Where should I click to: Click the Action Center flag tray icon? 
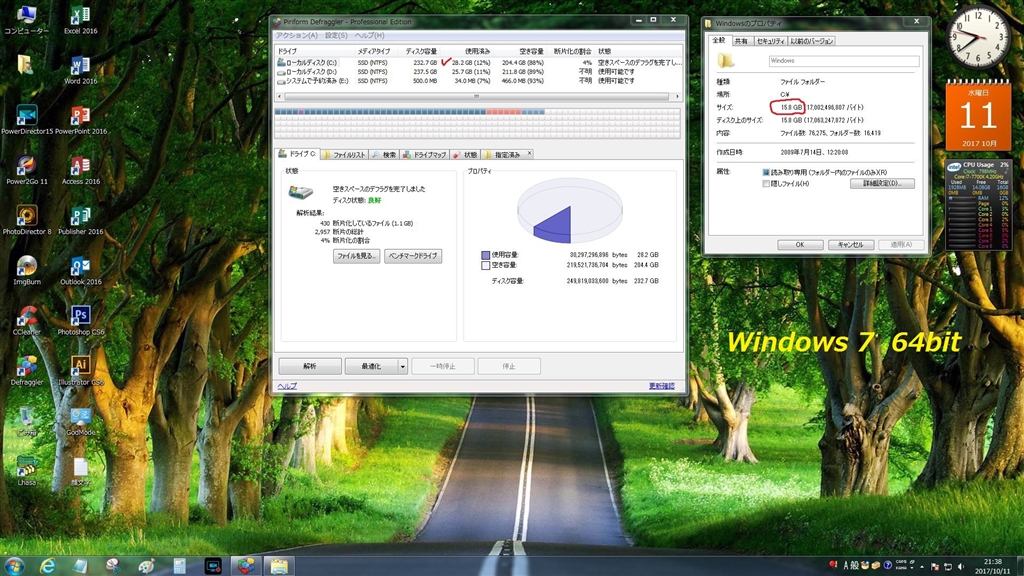pos(935,566)
